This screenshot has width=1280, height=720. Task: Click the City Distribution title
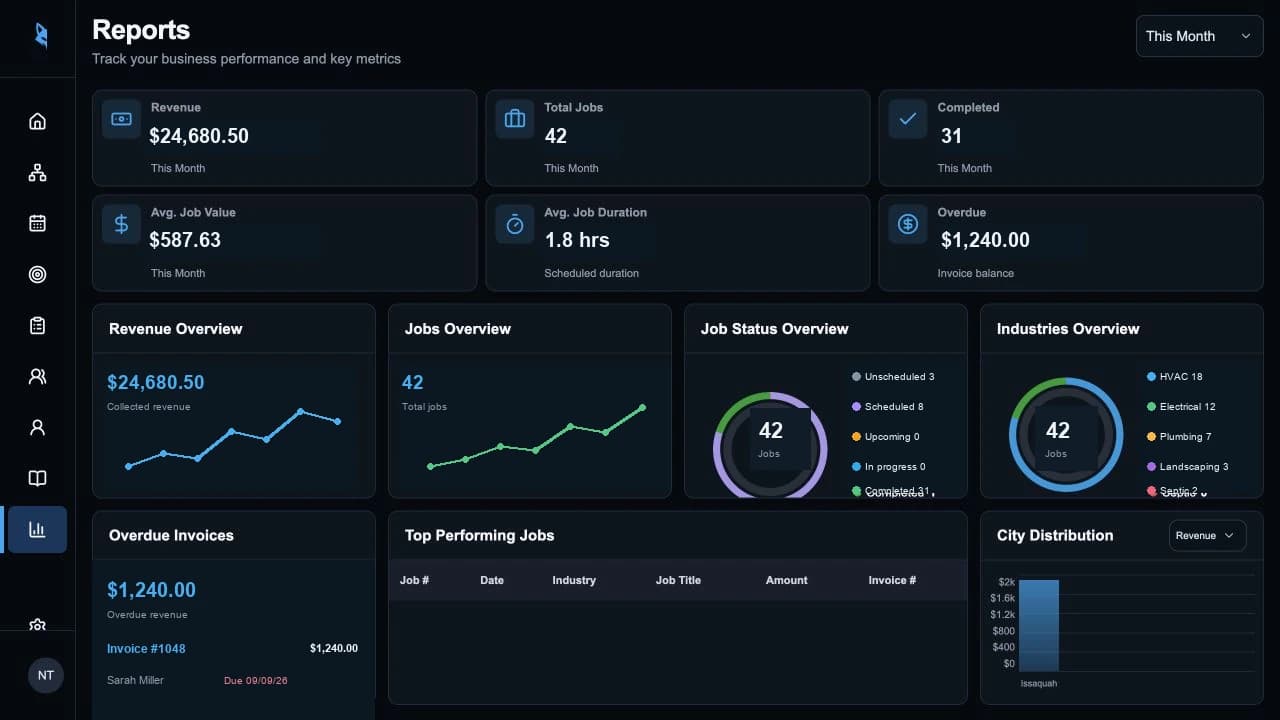(x=1055, y=535)
